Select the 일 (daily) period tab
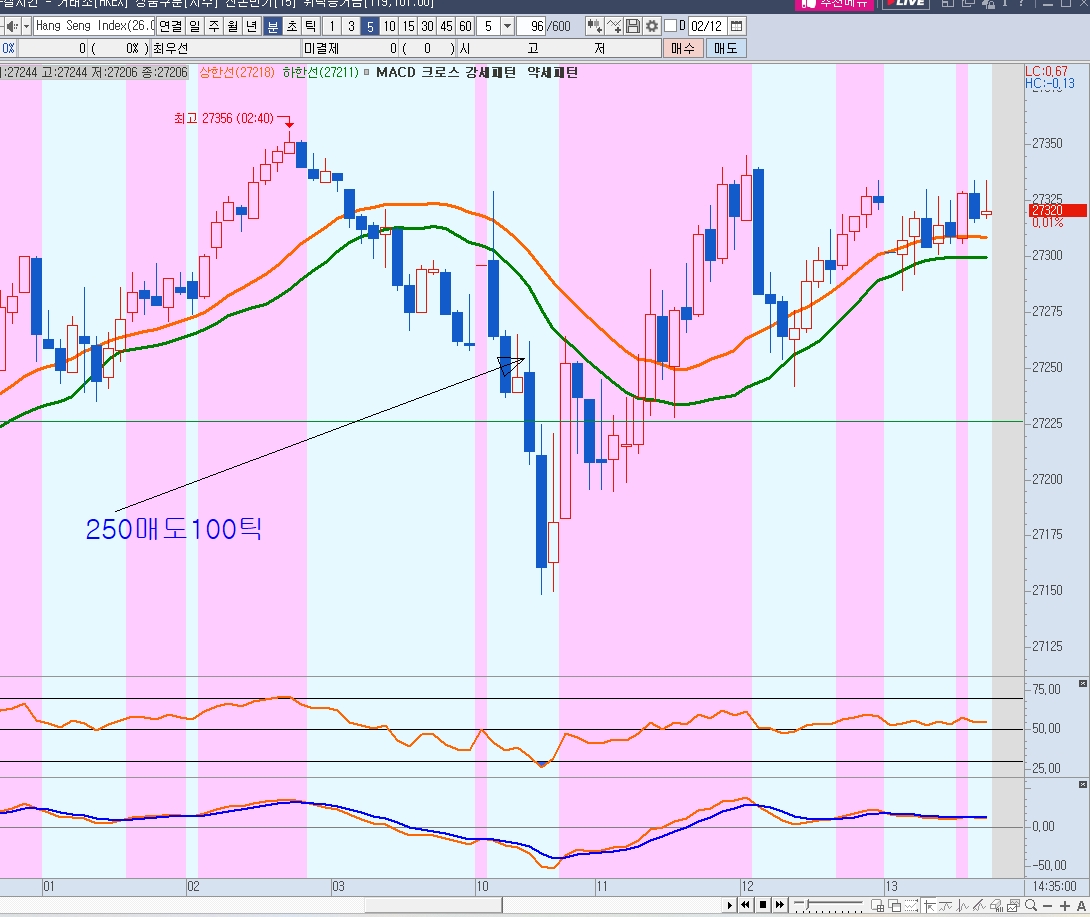 (x=194, y=26)
